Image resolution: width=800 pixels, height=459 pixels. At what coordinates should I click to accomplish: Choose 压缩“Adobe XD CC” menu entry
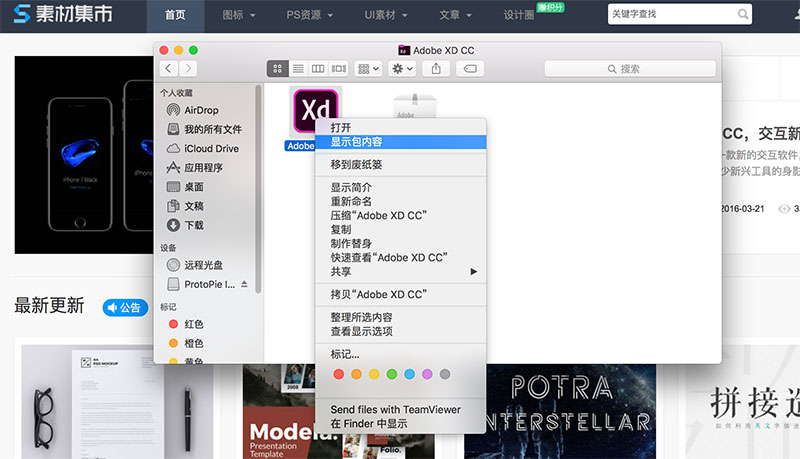click(401, 215)
